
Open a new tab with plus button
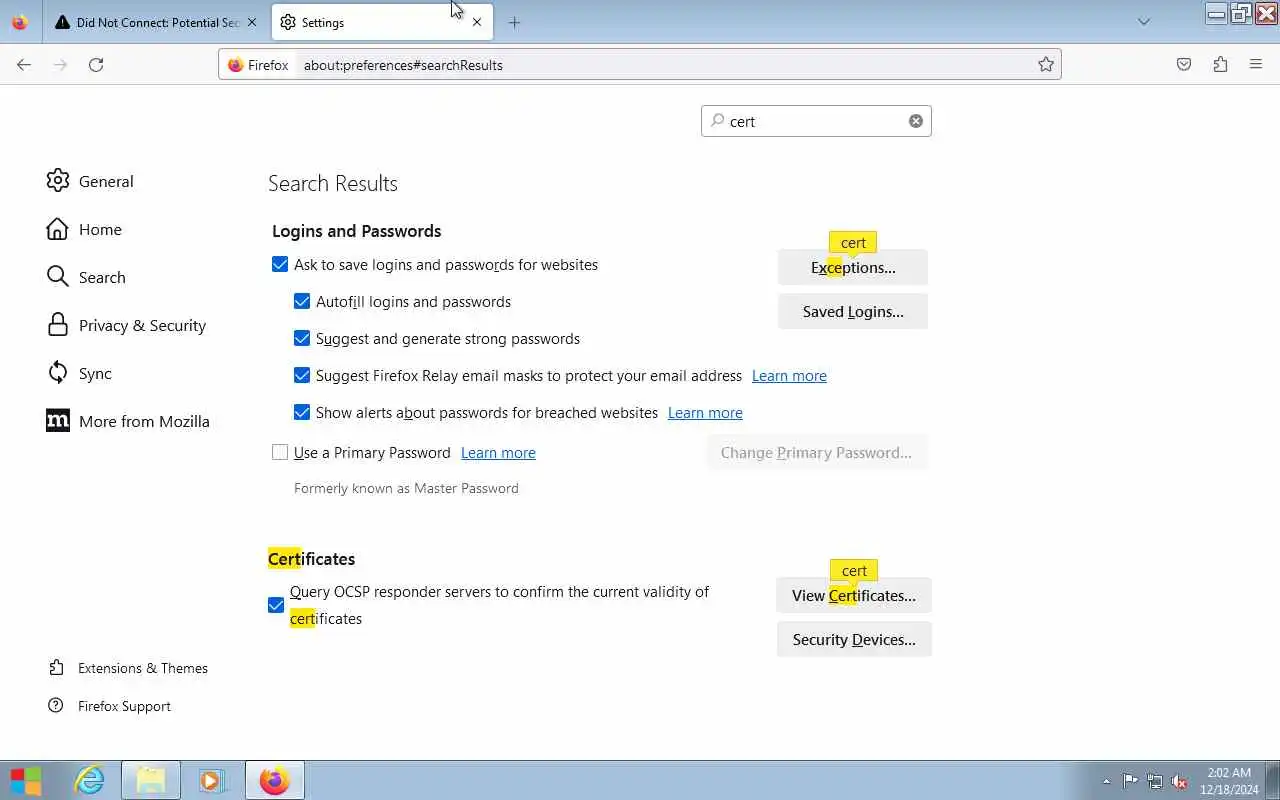[514, 22]
